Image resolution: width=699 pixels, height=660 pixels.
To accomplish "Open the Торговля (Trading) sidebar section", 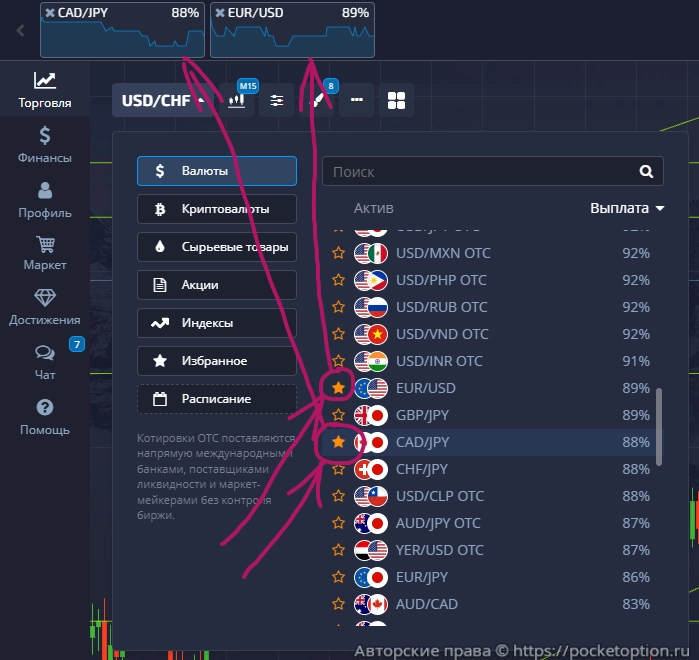I will [x=44, y=89].
